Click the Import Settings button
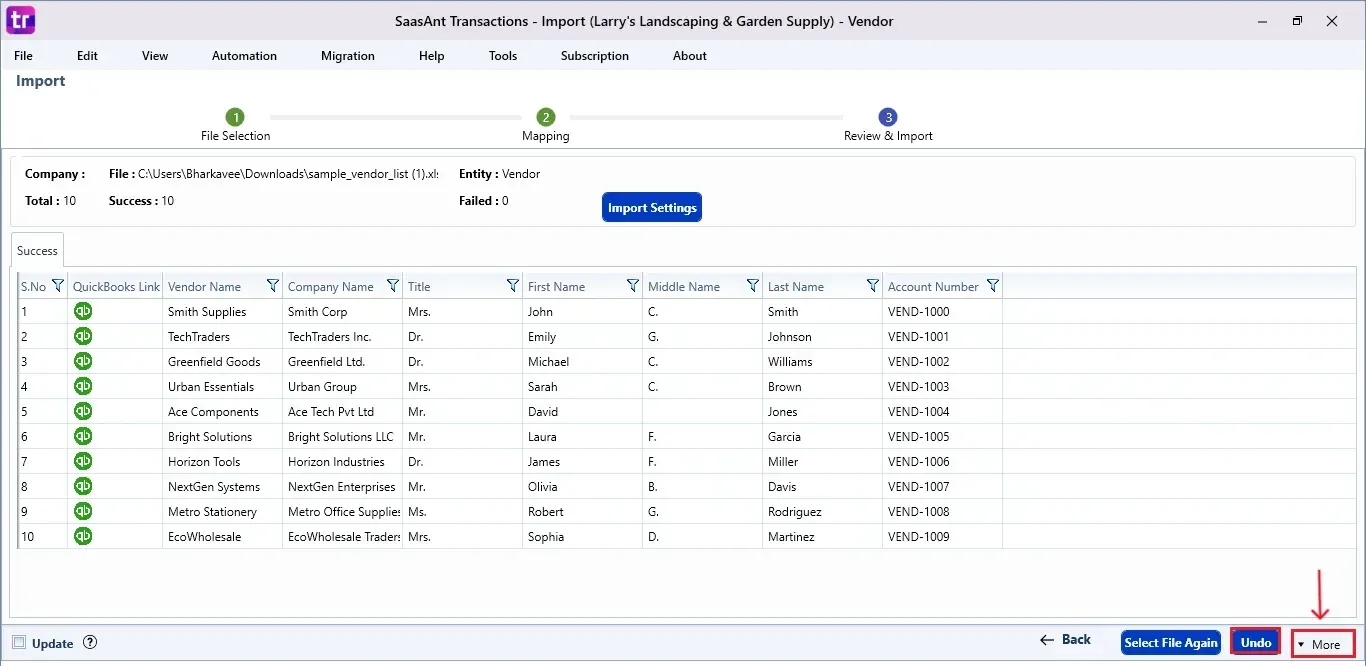1366x666 pixels. coord(652,207)
